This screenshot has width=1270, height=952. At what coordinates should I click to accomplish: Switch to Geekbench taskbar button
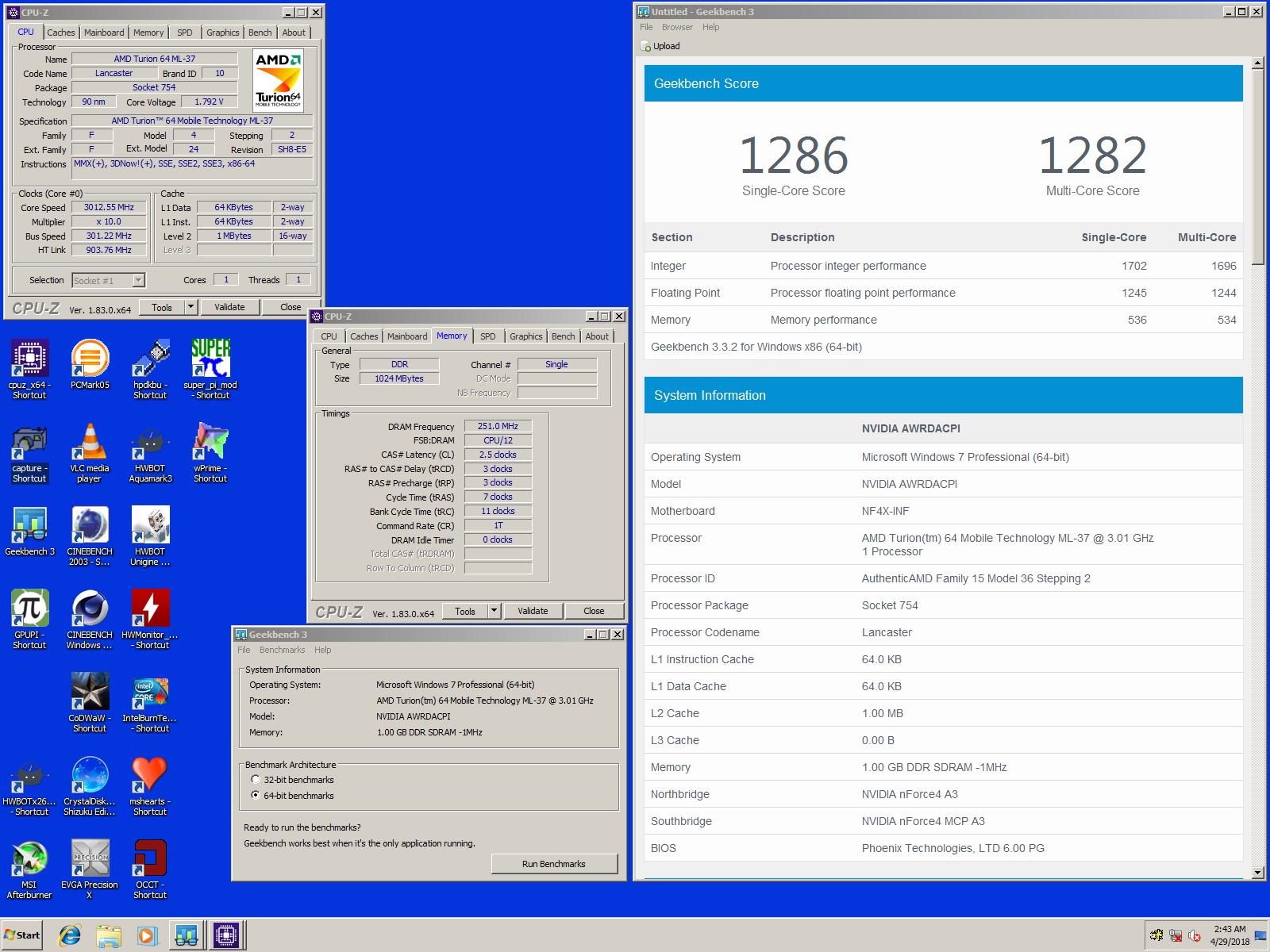pyautogui.click(x=187, y=935)
